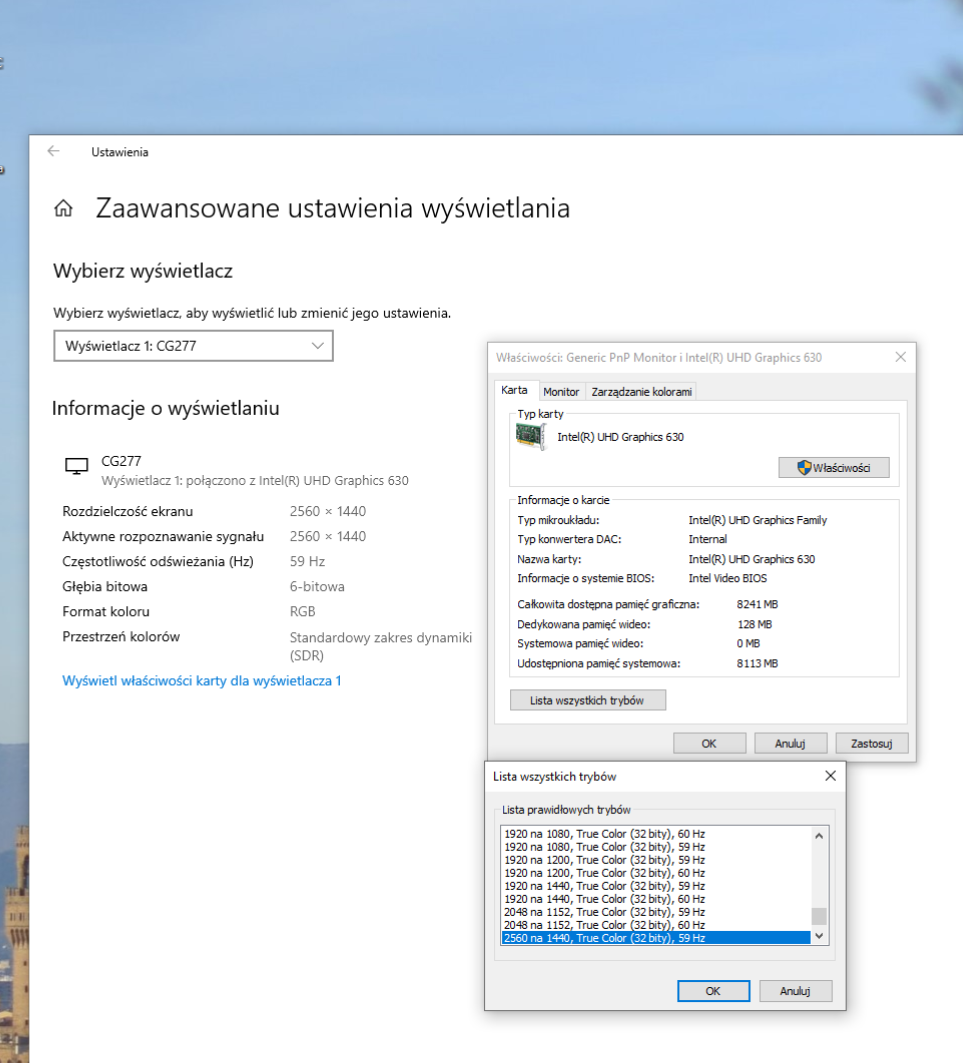Select the Karta tab
The height and width of the screenshot is (1063, 963).
514,390
